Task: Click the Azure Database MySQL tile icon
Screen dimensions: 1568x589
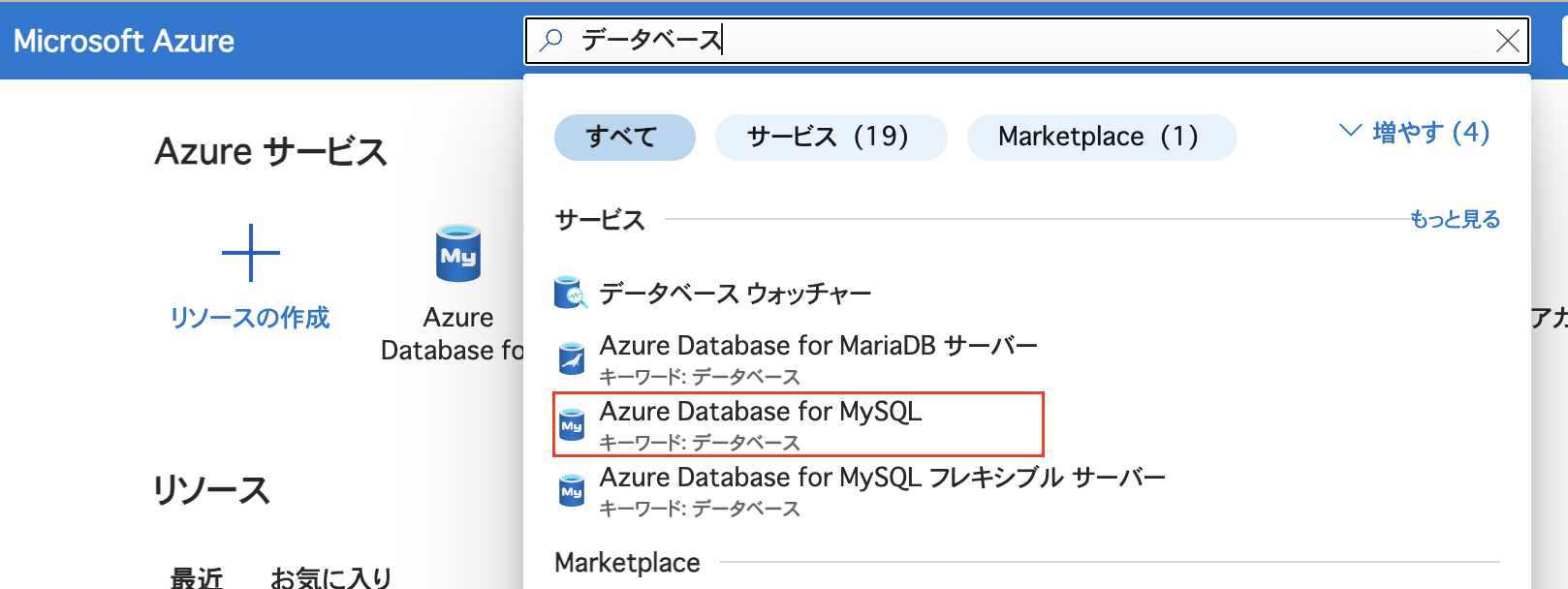Action: [458, 254]
